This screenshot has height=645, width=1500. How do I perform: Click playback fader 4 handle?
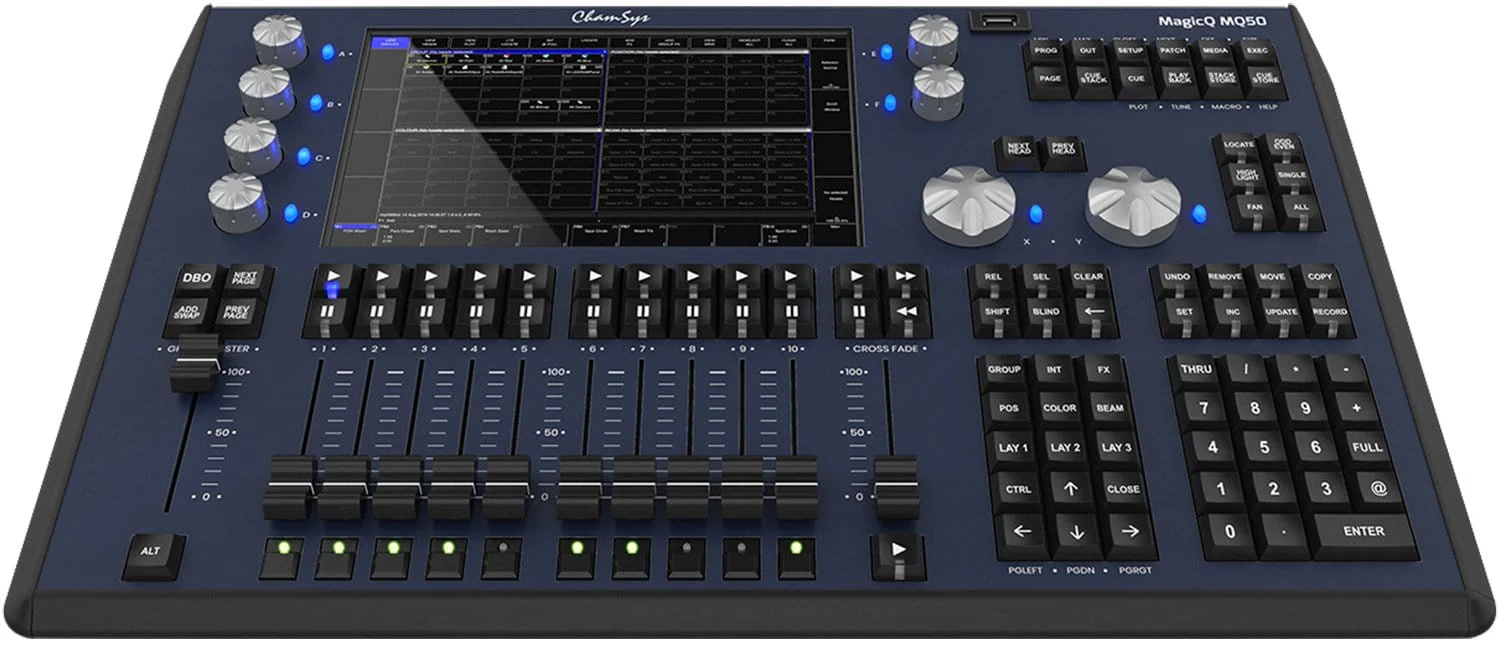(452, 487)
